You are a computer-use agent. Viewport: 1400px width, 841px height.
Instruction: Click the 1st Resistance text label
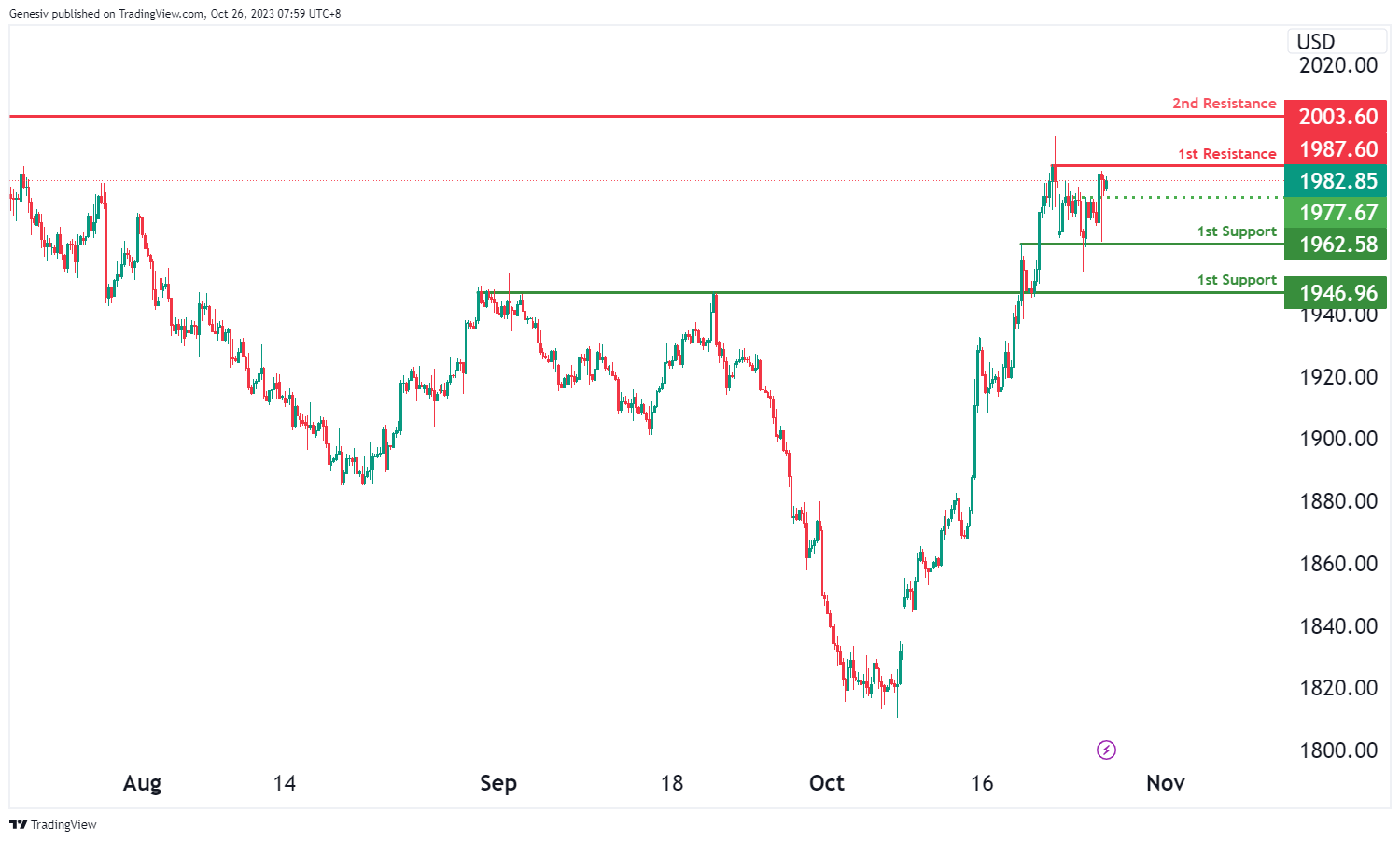click(x=1226, y=154)
